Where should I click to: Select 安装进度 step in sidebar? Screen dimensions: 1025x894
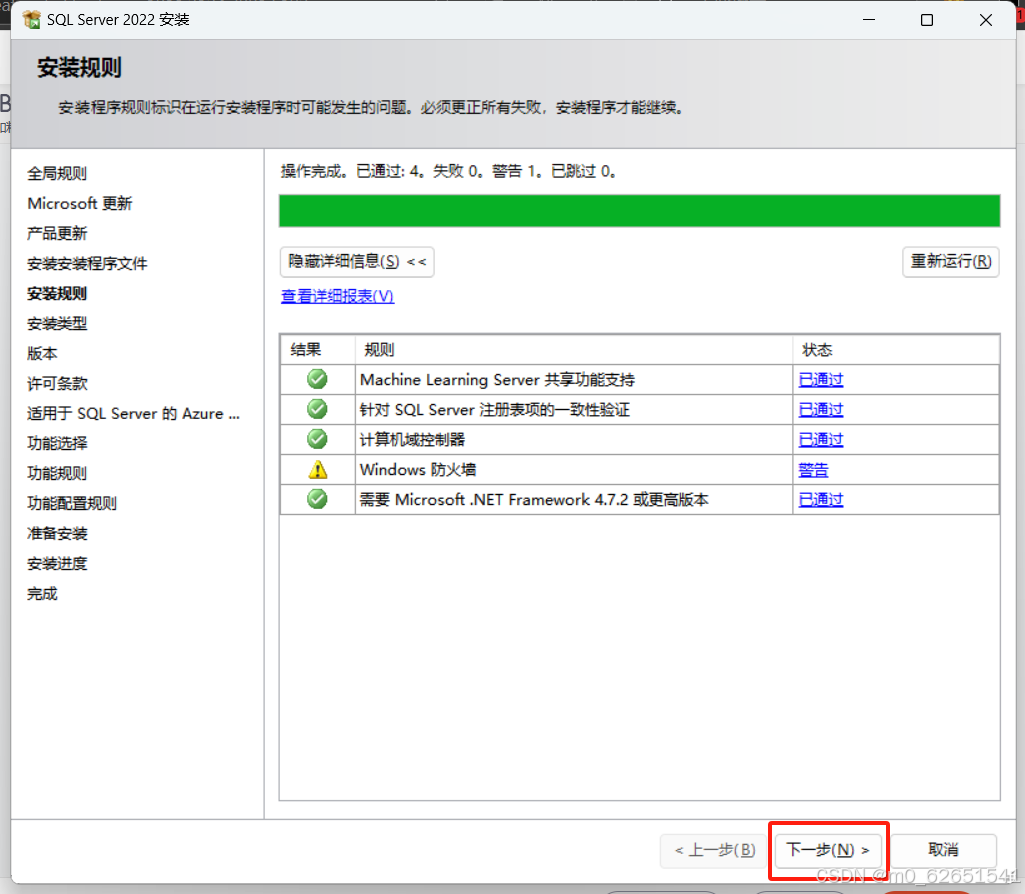[57, 563]
